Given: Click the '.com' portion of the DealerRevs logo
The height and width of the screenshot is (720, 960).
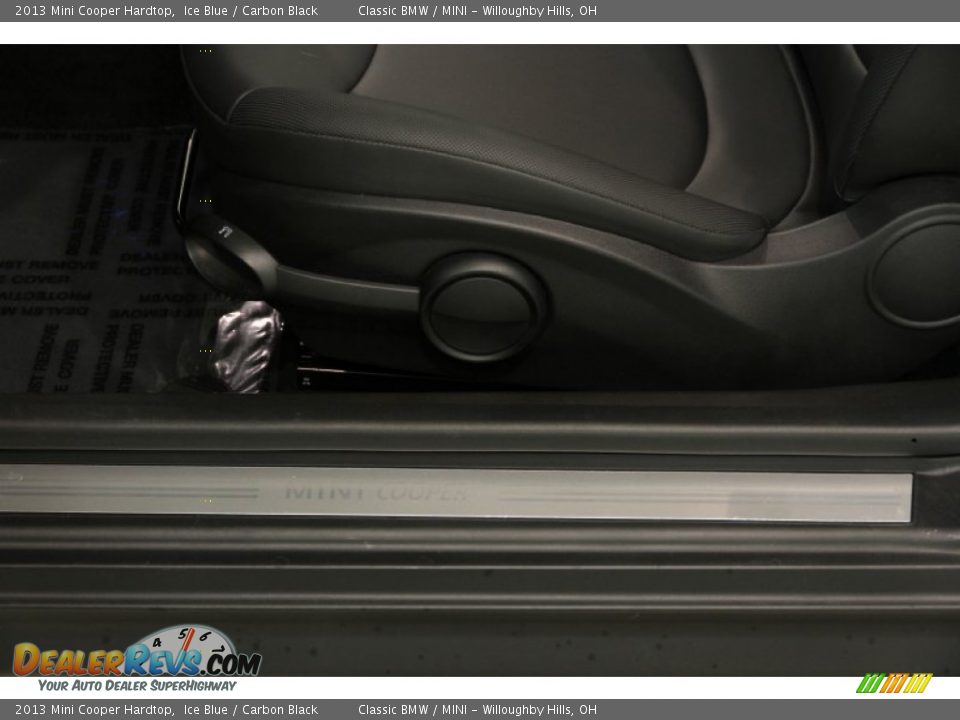Looking at the screenshot, I should click(230, 662).
